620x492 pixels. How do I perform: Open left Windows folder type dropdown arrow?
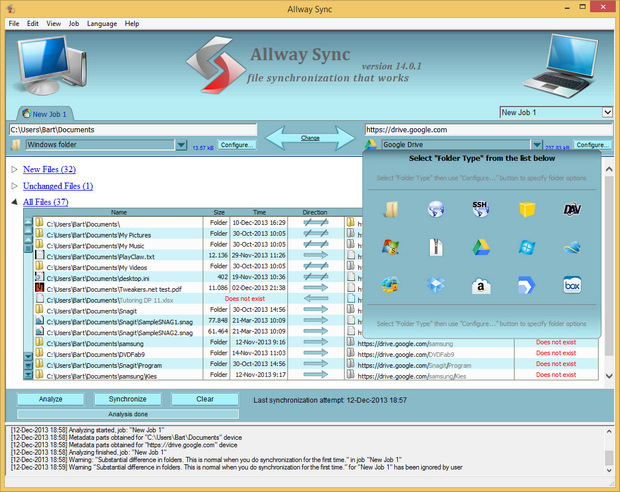[x=181, y=145]
